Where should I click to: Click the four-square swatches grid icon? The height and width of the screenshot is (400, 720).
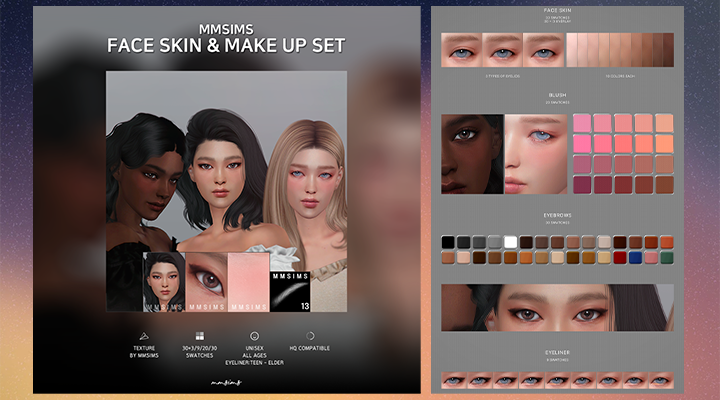coord(199,336)
